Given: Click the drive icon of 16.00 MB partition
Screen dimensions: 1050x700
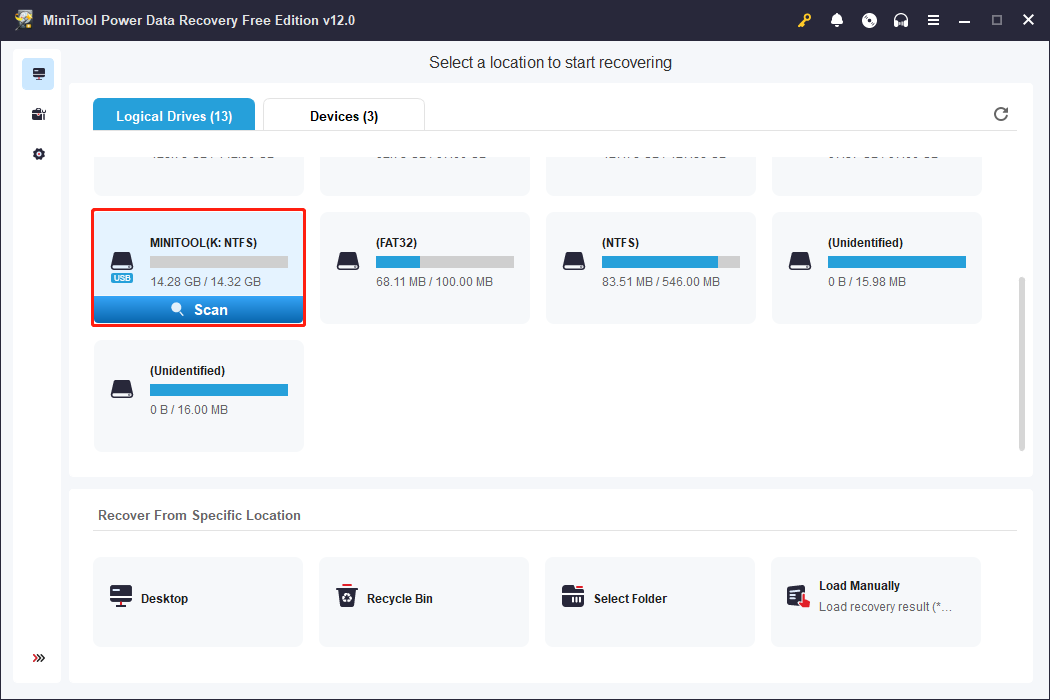Looking at the screenshot, I should coord(122,389).
